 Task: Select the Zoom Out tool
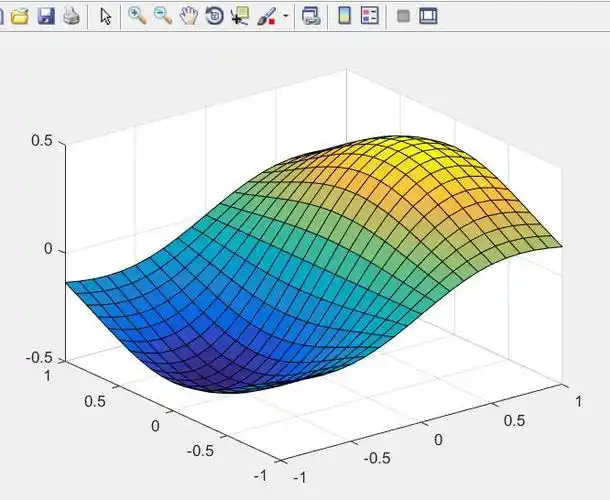(x=162, y=17)
